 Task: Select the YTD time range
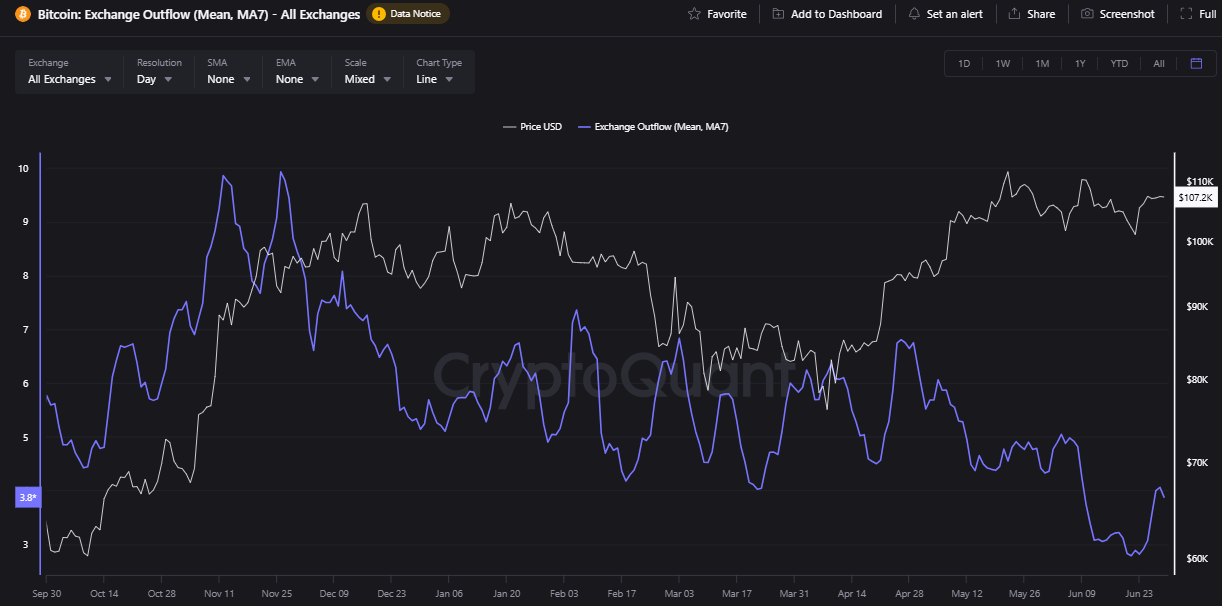point(1119,63)
